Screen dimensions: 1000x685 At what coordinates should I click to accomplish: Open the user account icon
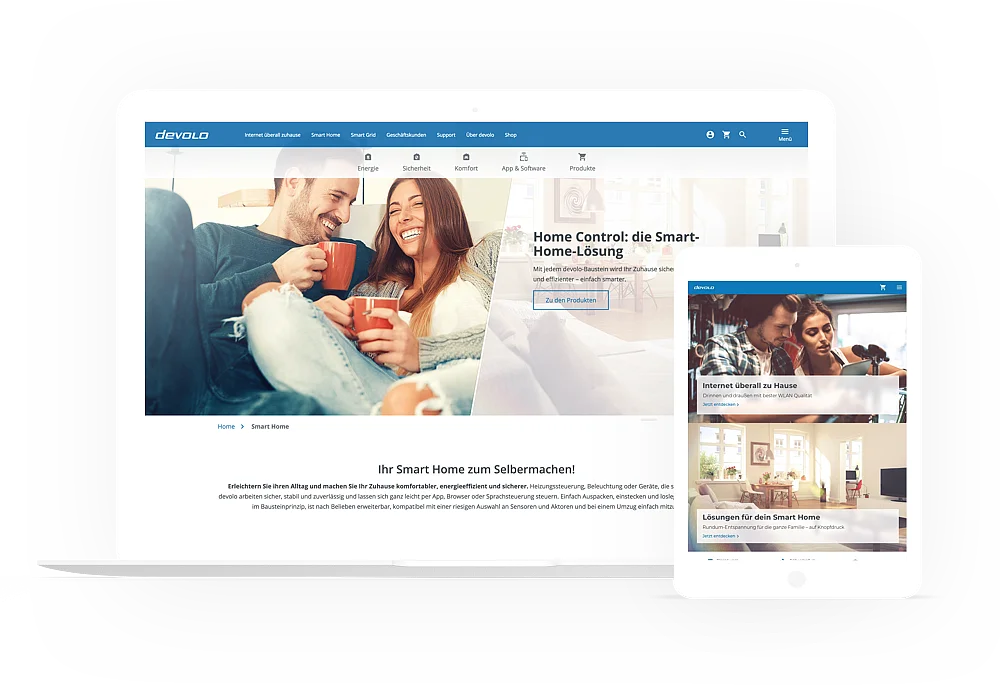click(x=710, y=134)
